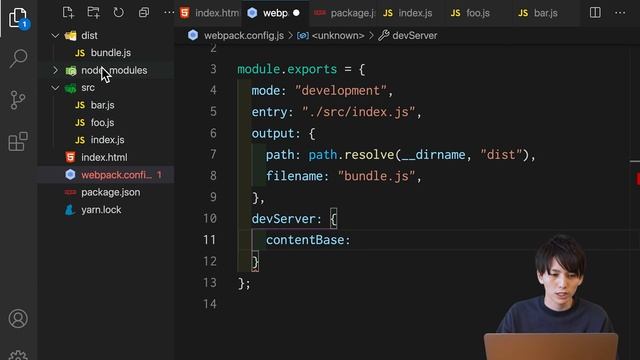Screen dimensions: 640x360
Task: Click line number 11 in the gutter
Action: pos(209,240)
